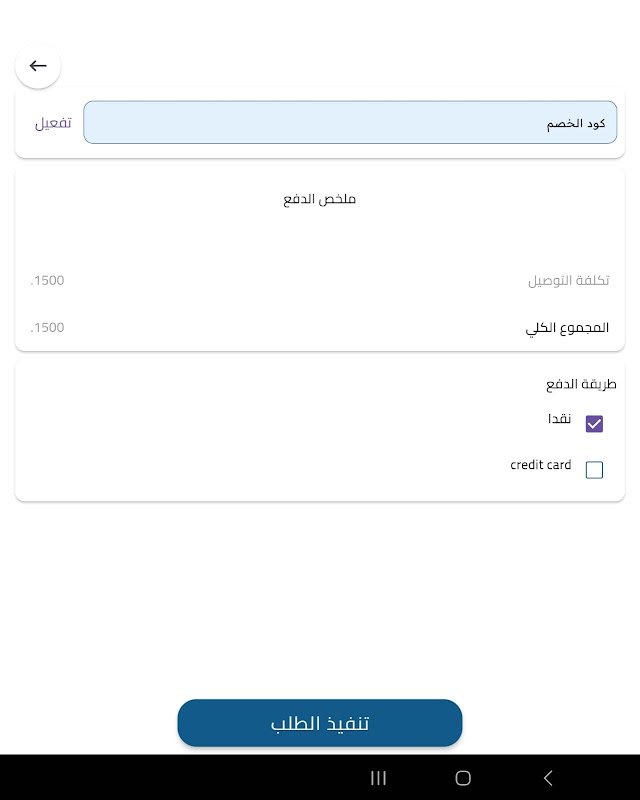Select the نقدا payment label
The width and height of the screenshot is (640, 800).
(x=559, y=420)
